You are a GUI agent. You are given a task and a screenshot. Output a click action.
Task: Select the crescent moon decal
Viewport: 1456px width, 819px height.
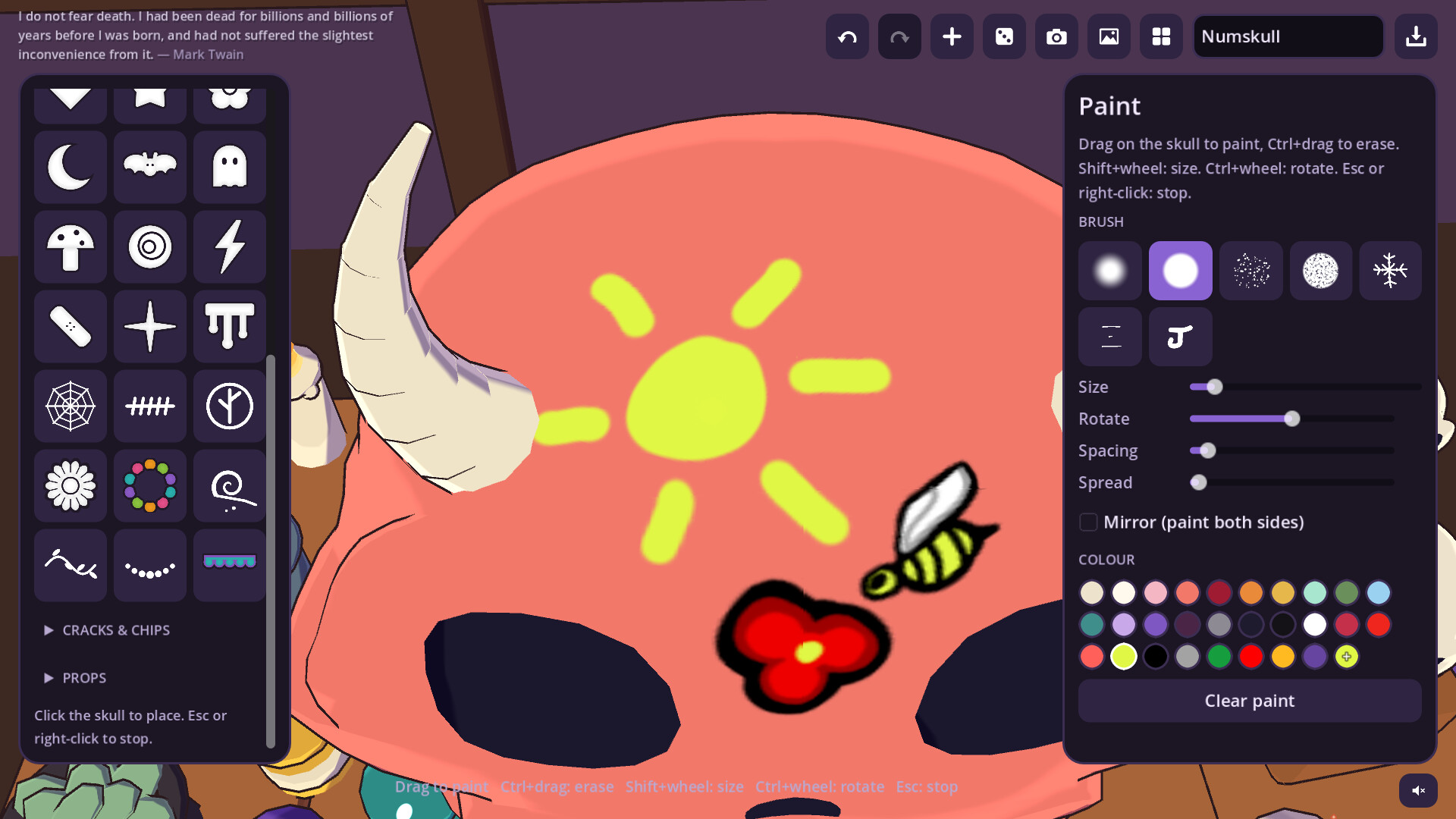(71, 167)
